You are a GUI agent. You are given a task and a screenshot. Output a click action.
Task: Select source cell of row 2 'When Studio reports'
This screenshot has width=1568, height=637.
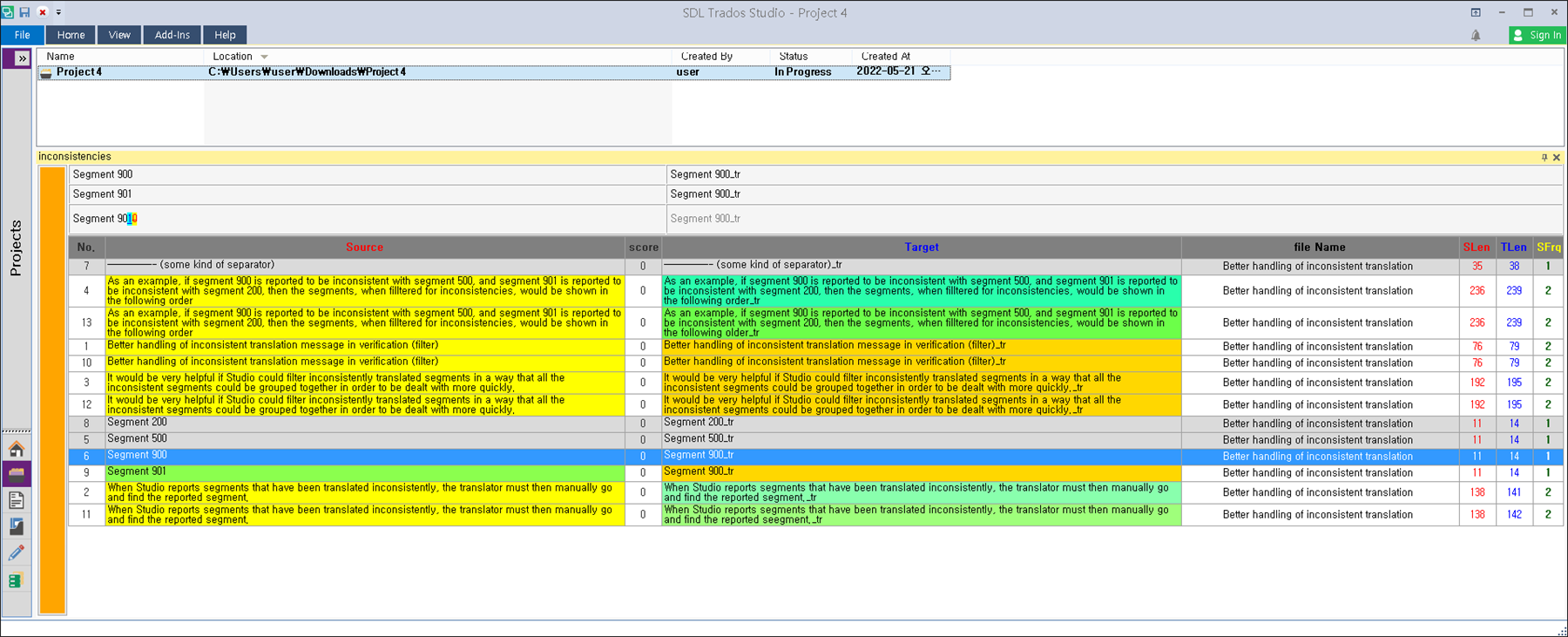[365, 492]
